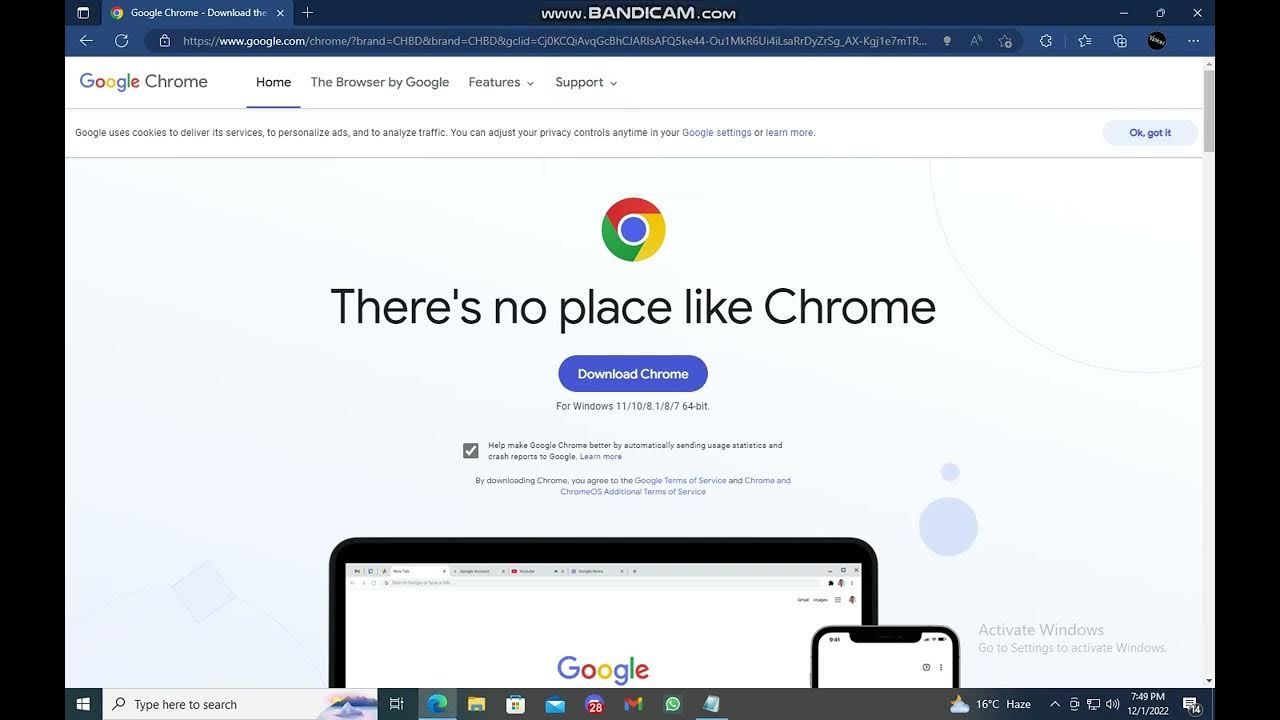Click the lock icon in address bar

(165, 41)
